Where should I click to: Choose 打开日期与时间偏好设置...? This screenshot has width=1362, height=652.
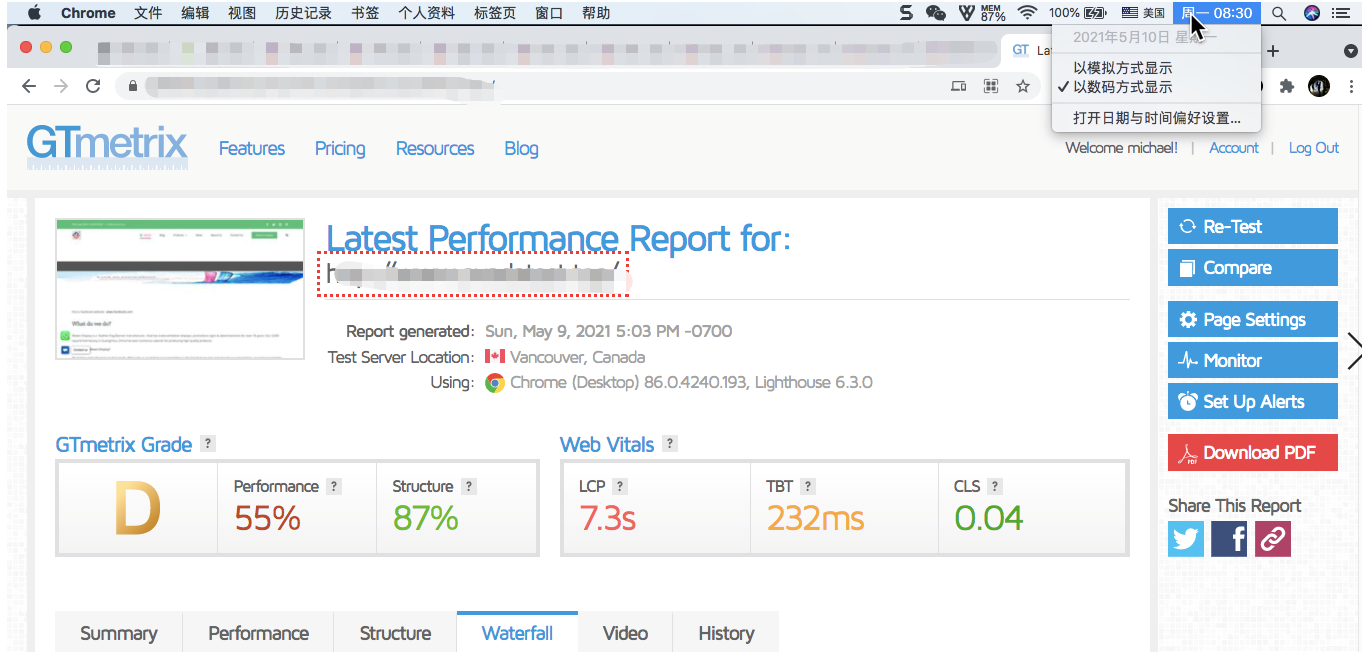pos(1156,118)
